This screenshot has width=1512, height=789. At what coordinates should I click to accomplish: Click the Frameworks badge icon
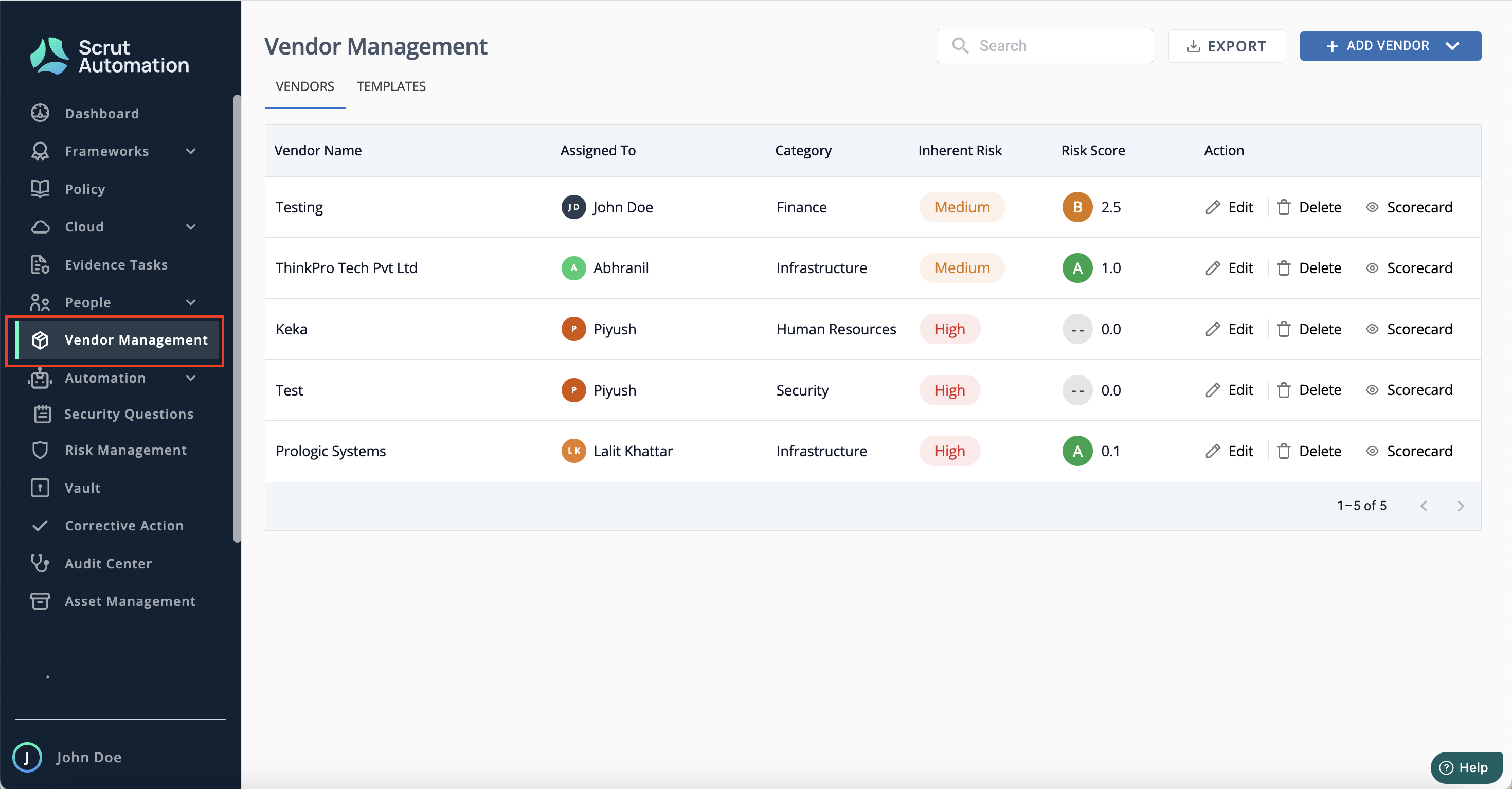tap(40, 151)
